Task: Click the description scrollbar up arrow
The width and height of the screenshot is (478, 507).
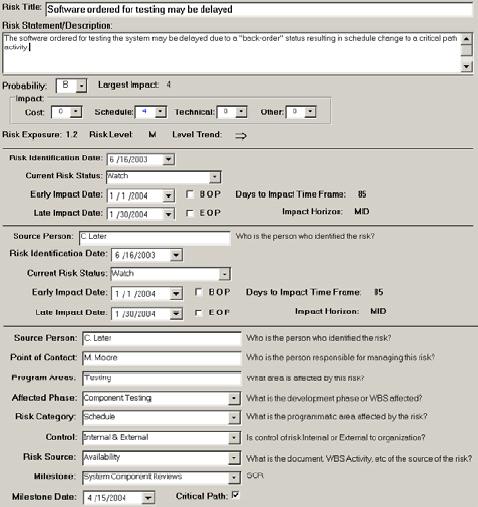Action: click(467, 39)
